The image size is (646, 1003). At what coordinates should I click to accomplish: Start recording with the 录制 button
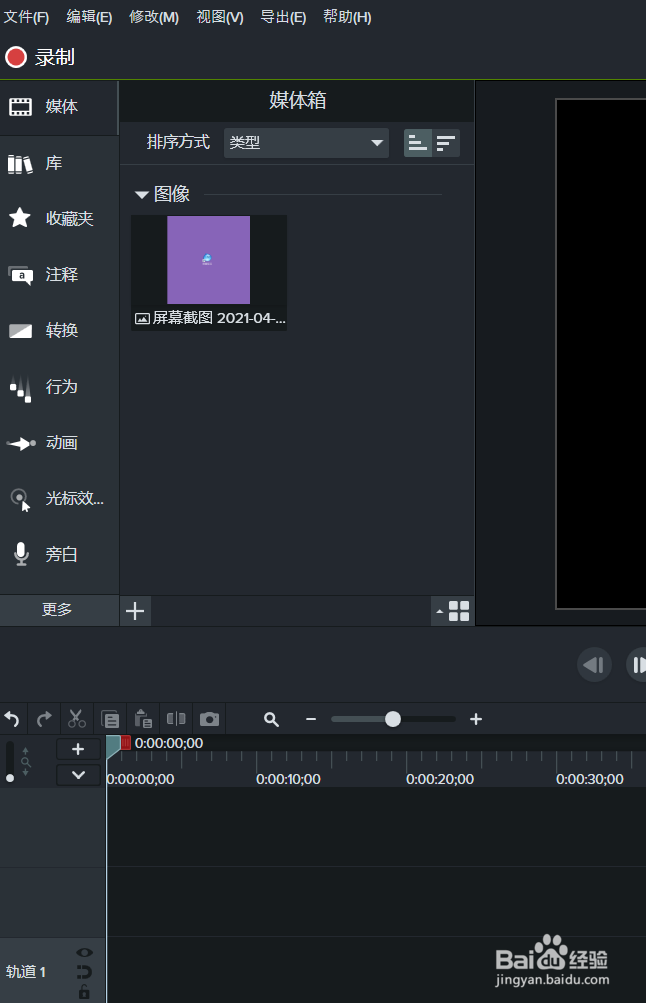pyautogui.click(x=40, y=58)
